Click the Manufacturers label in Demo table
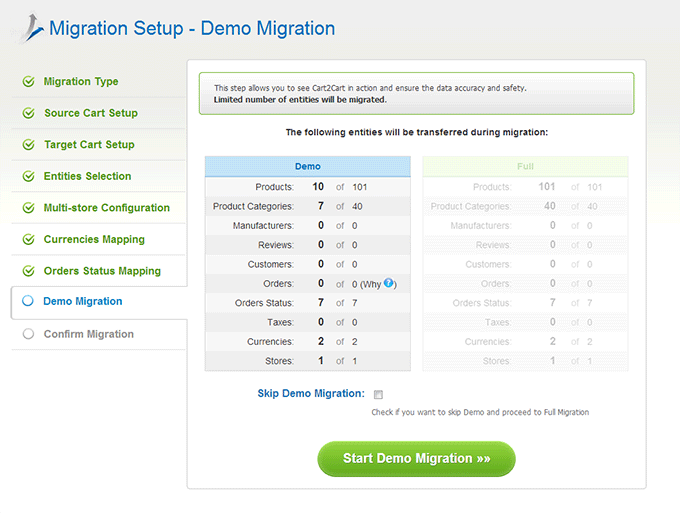Screen dimensions: 680x513 pos(263,226)
